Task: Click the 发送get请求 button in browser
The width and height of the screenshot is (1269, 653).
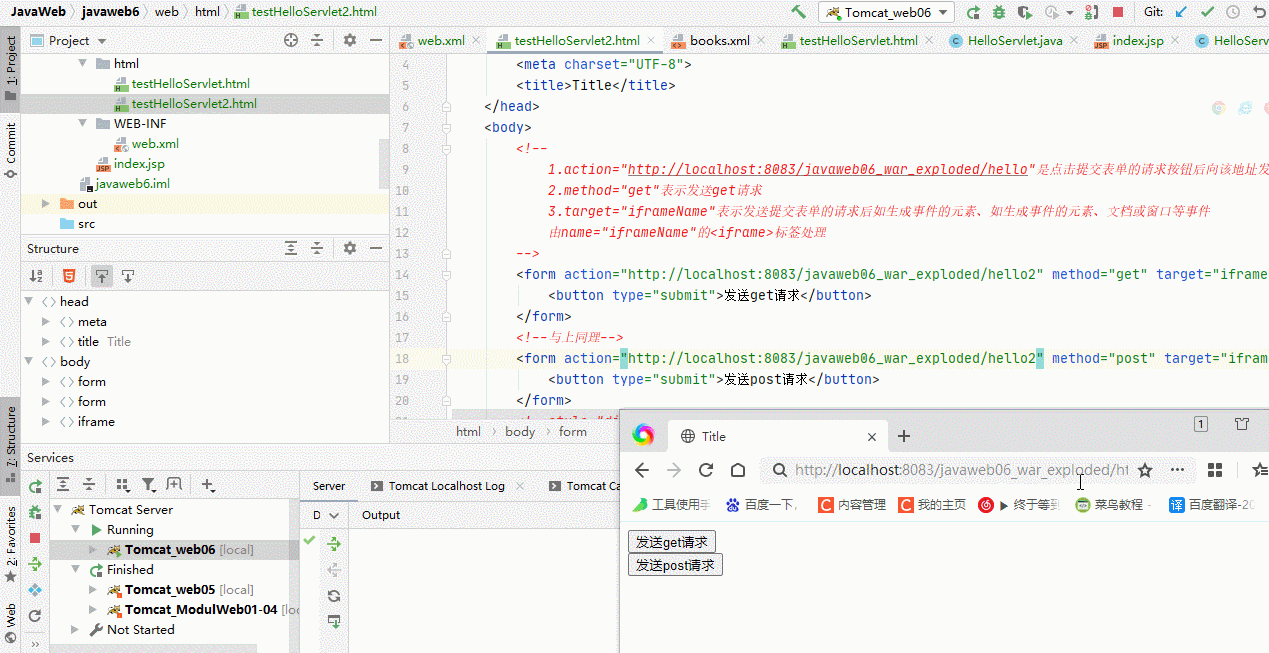Action: pos(672,542)
